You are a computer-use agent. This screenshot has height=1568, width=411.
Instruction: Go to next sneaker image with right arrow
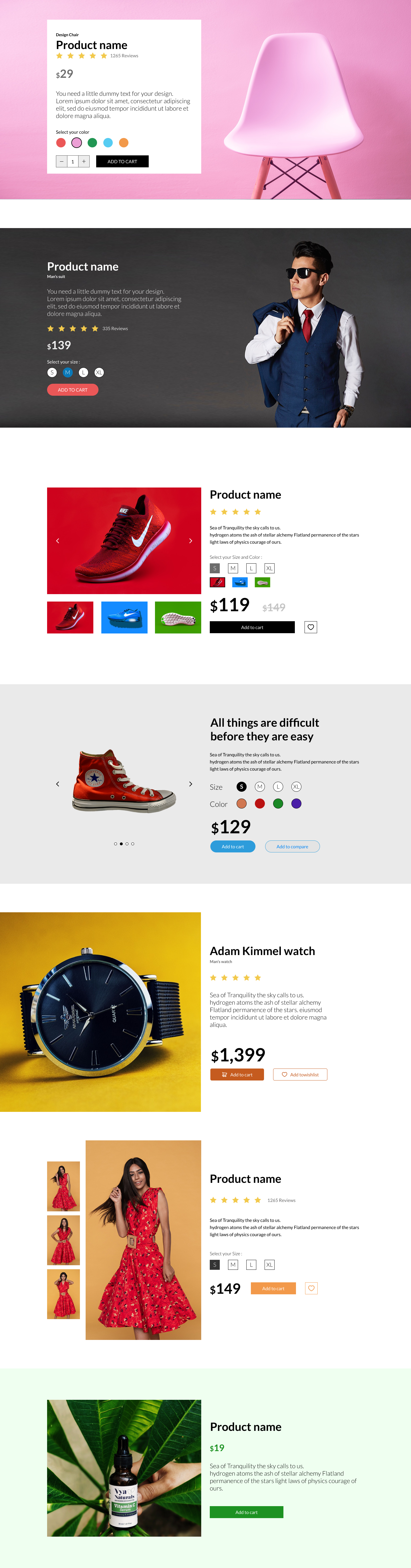[x=190, y=541]
